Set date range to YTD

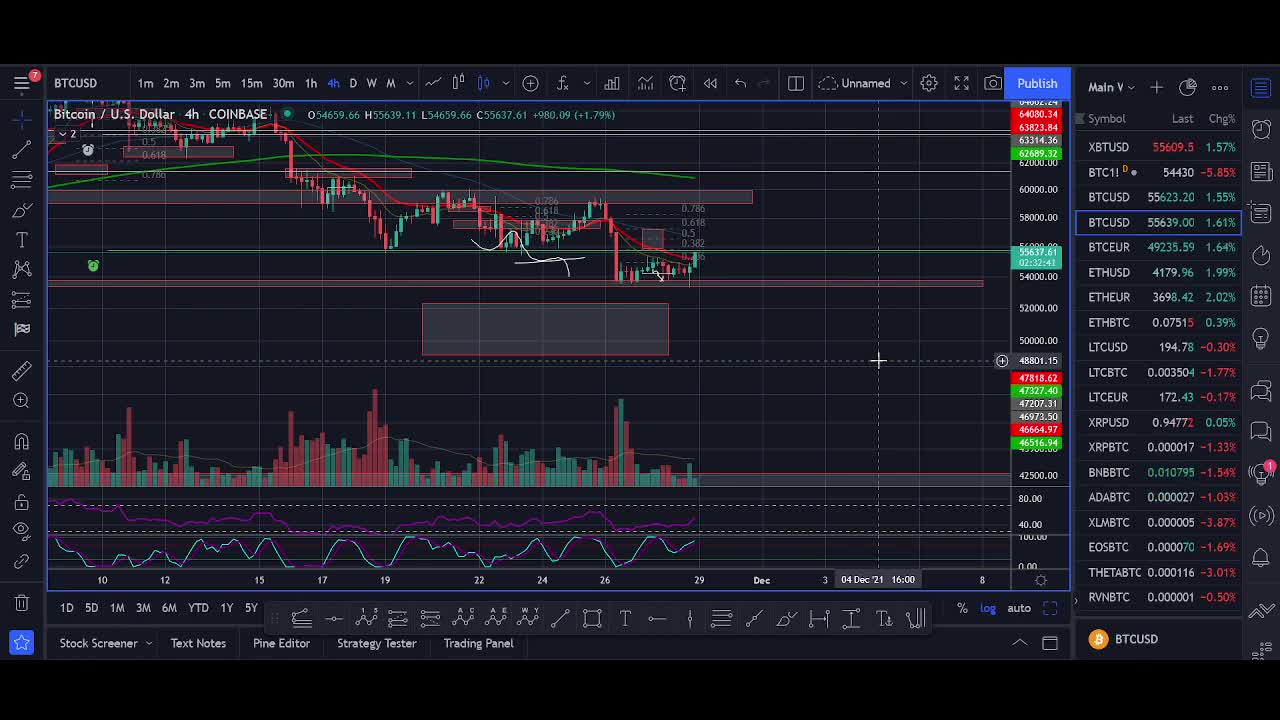pyautogui.click(x=198, y=608)
